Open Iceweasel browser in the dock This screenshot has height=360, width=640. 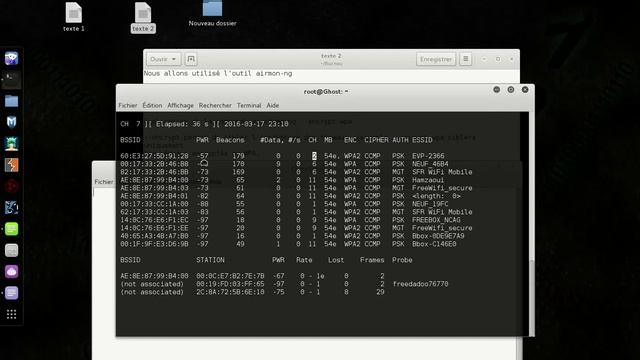(x=11, y=58)
